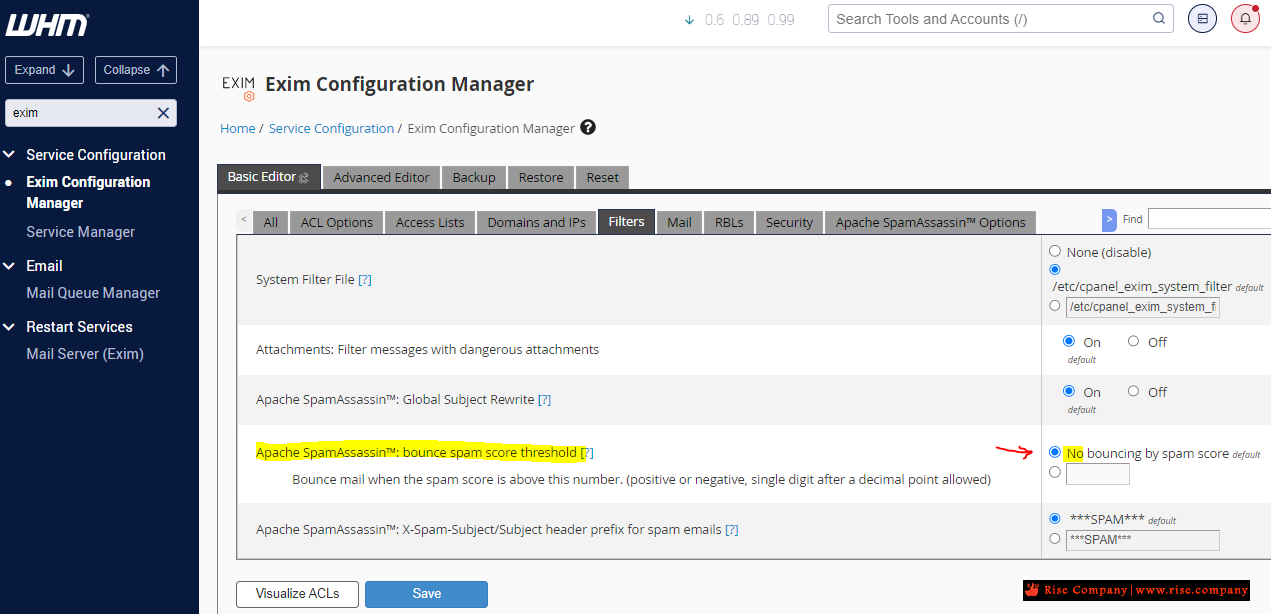This screenshot has width=1271, height=614.
Task: Click the left arrow before the All tab
Action: (244, 219)
